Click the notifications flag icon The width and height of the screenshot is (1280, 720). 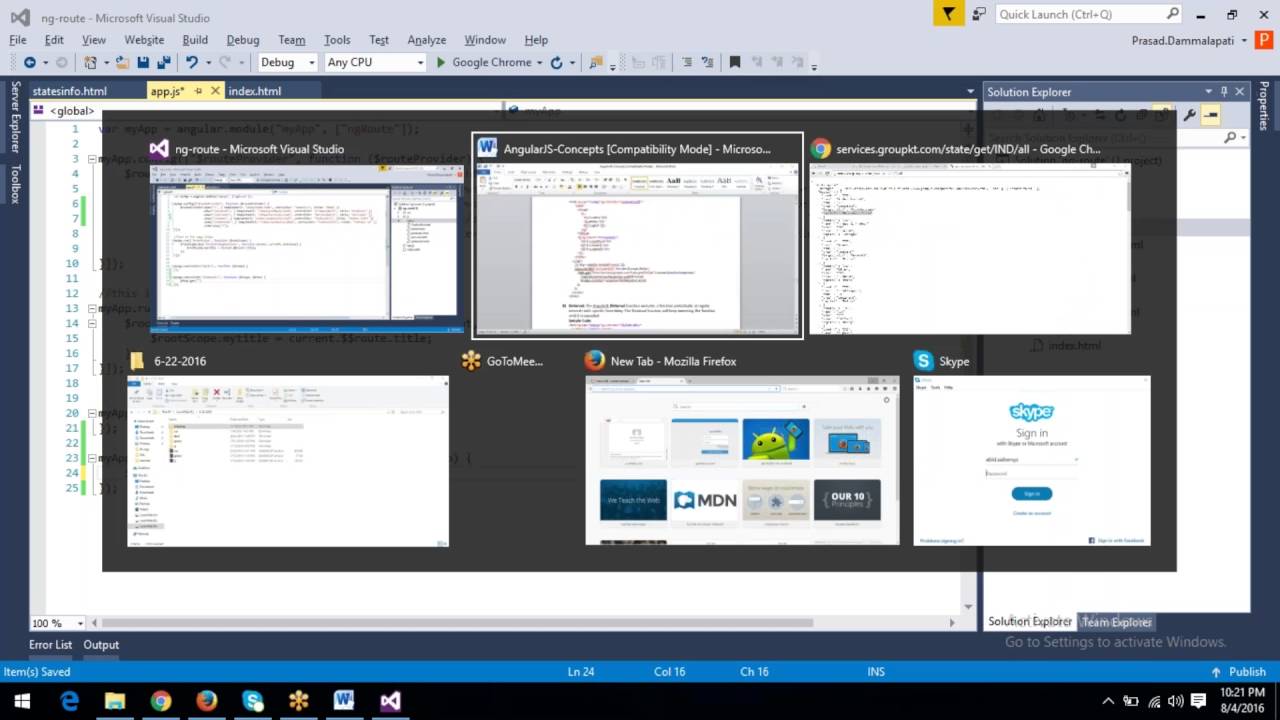point(948,13)
